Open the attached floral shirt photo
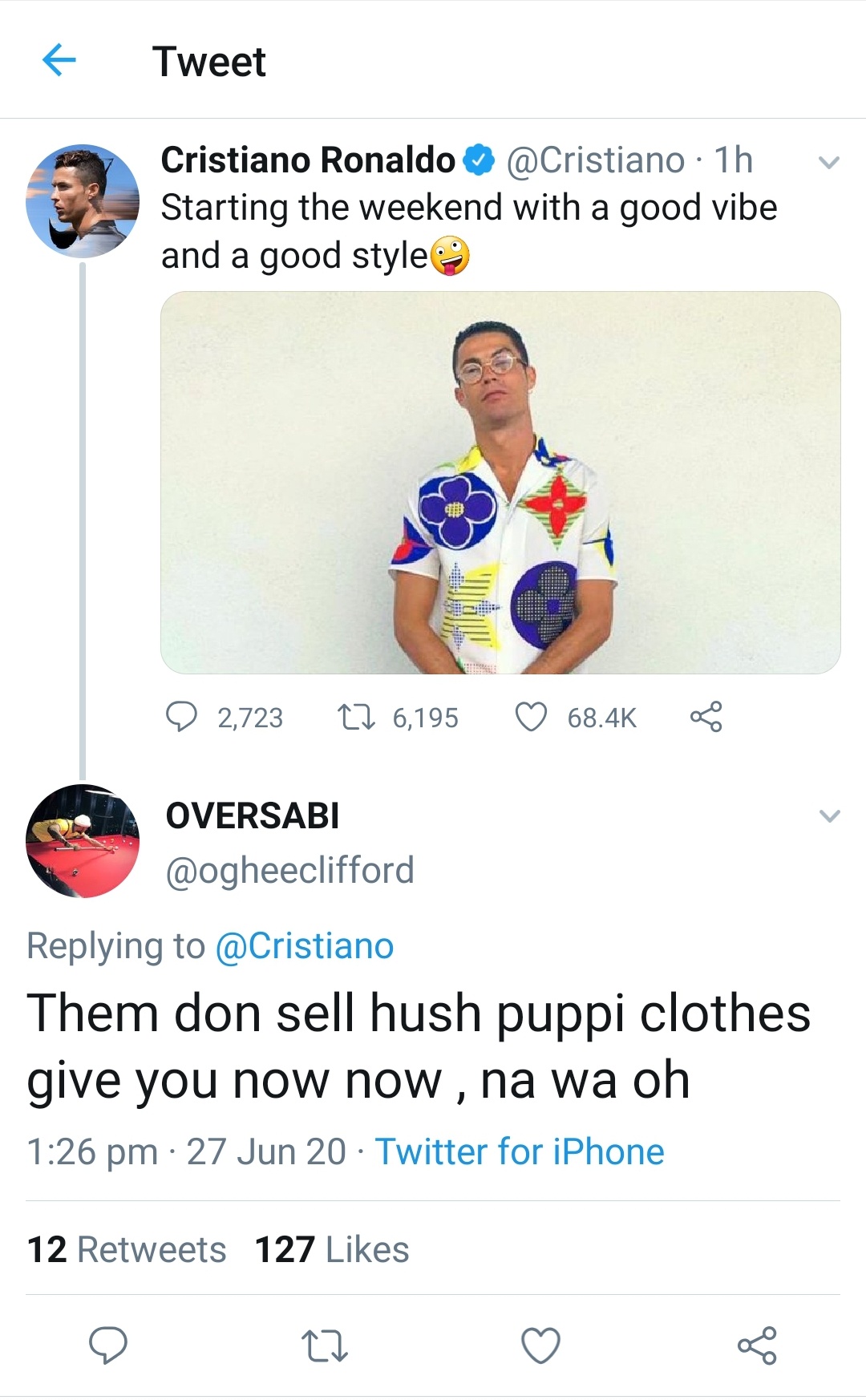The image size is (866, 1400). click(x=500, y=482)
